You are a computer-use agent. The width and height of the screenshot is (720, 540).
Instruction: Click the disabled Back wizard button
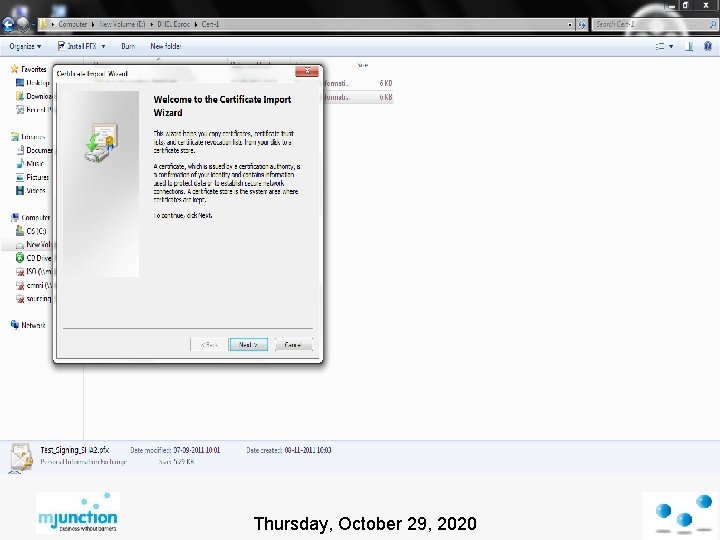[209, 344]
